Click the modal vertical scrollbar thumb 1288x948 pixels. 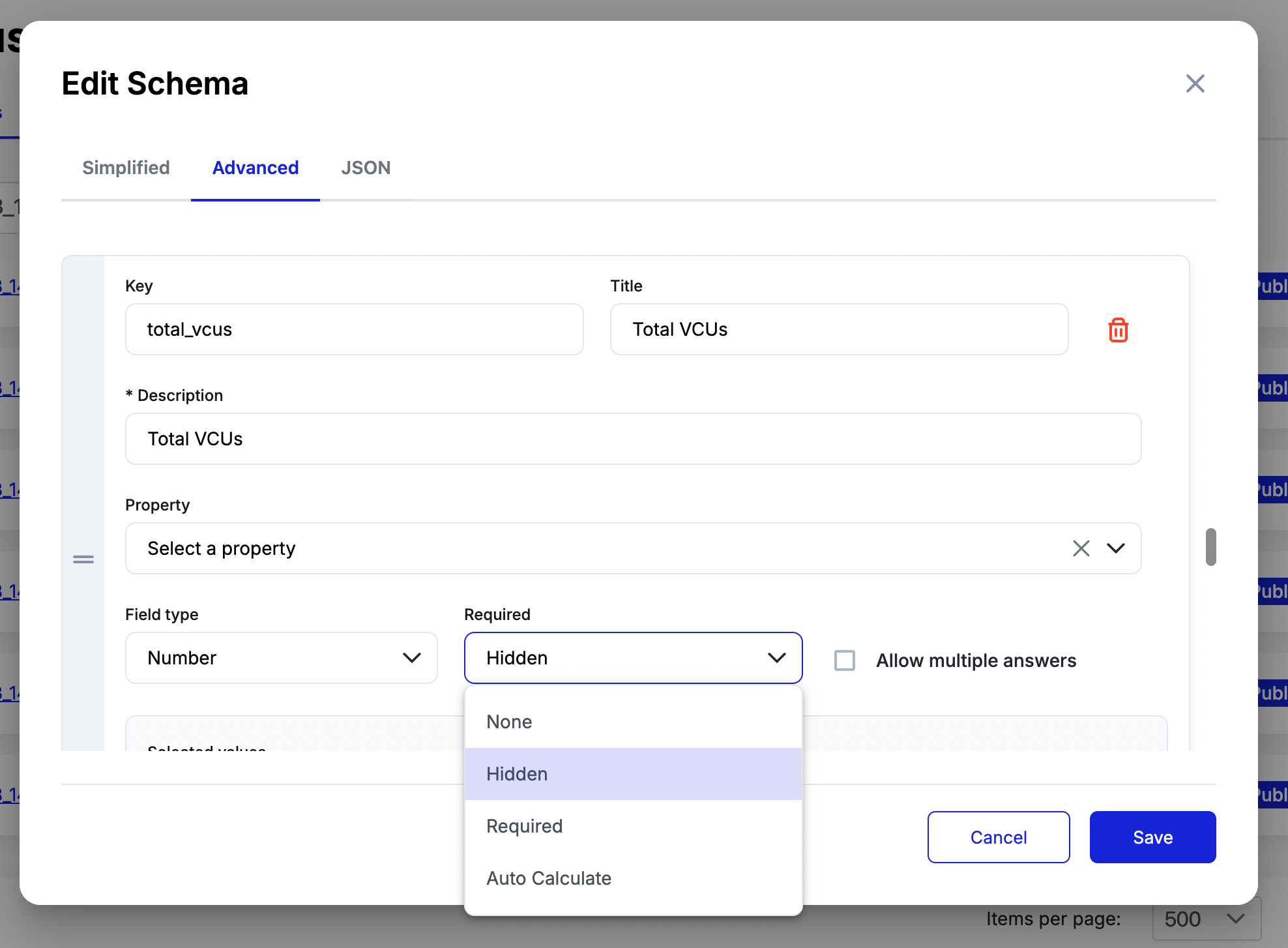click(1211, 546)
